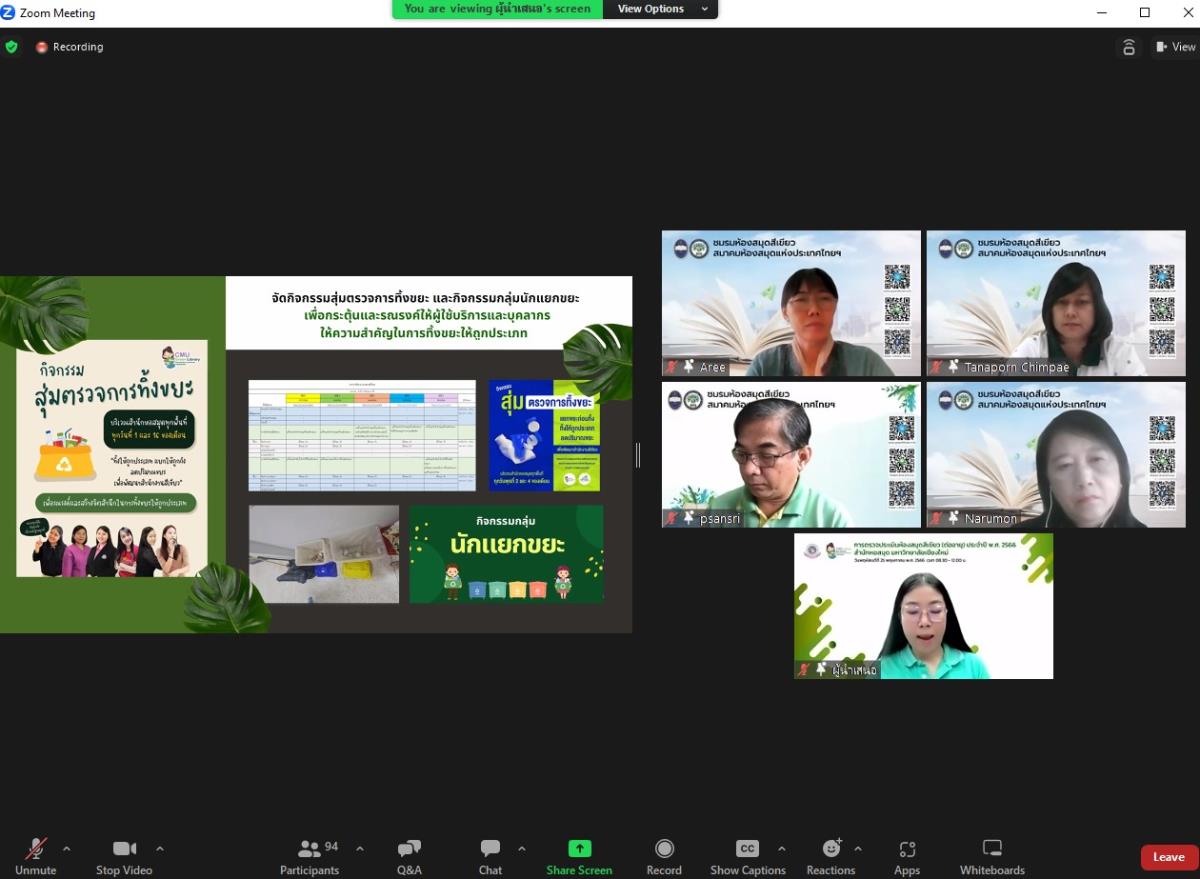Leave the meeting
The height and width of the screenshot is (879, 1200).
click(x=1168, y=857)
